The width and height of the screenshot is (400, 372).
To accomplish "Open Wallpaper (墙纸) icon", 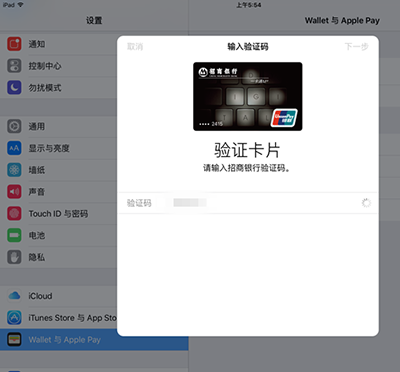I will (14, 170).
